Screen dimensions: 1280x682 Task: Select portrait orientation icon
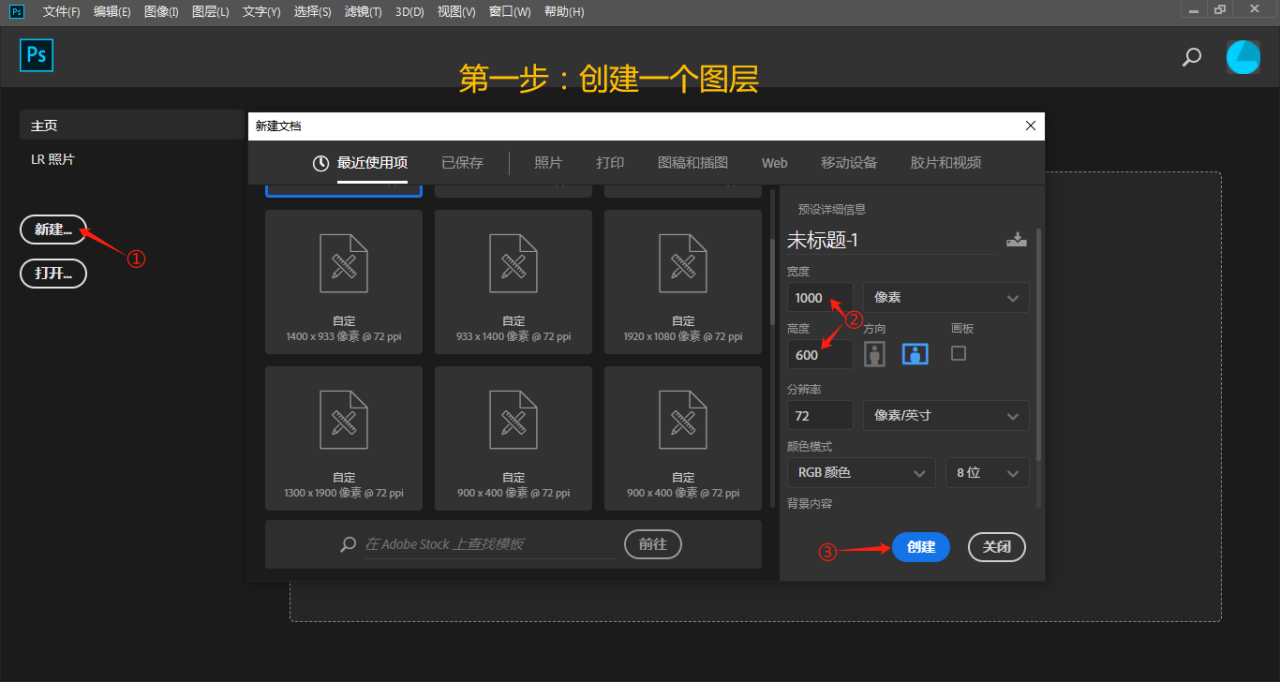click(875, 353)
